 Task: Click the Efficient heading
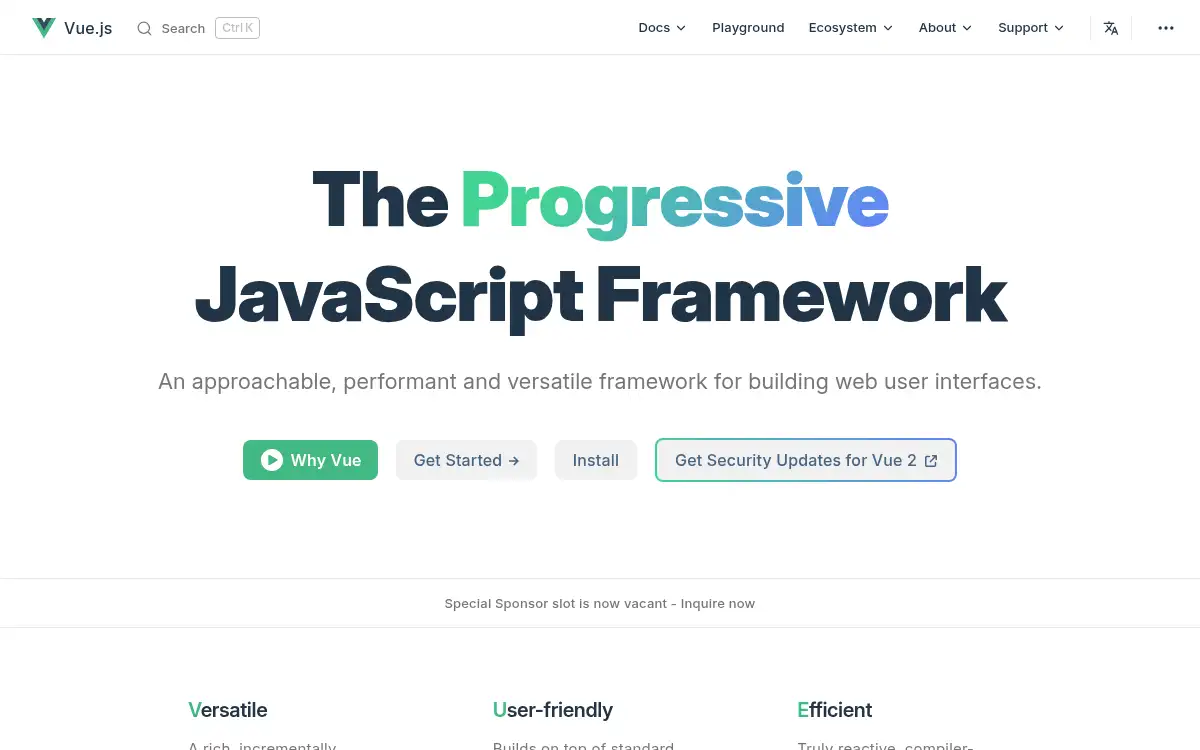[835, 710]
